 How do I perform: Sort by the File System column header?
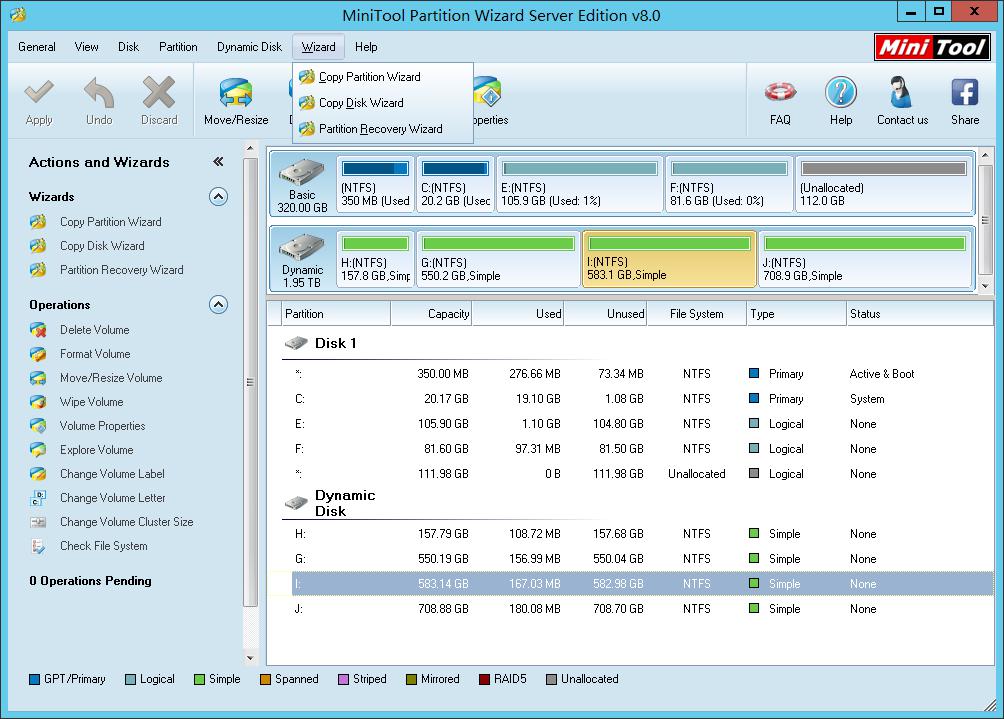tap(697, 314)
